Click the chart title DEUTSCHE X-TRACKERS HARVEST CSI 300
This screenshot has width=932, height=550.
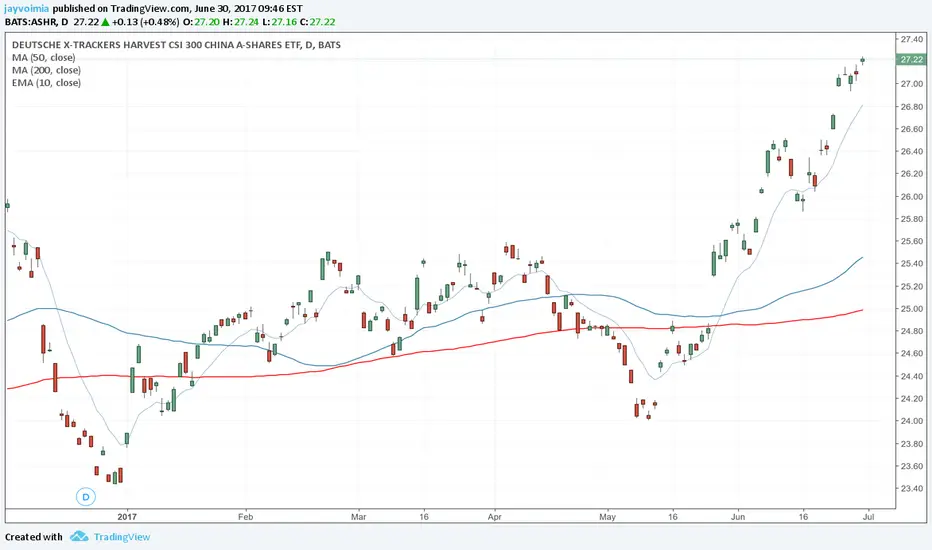(177, 45)
